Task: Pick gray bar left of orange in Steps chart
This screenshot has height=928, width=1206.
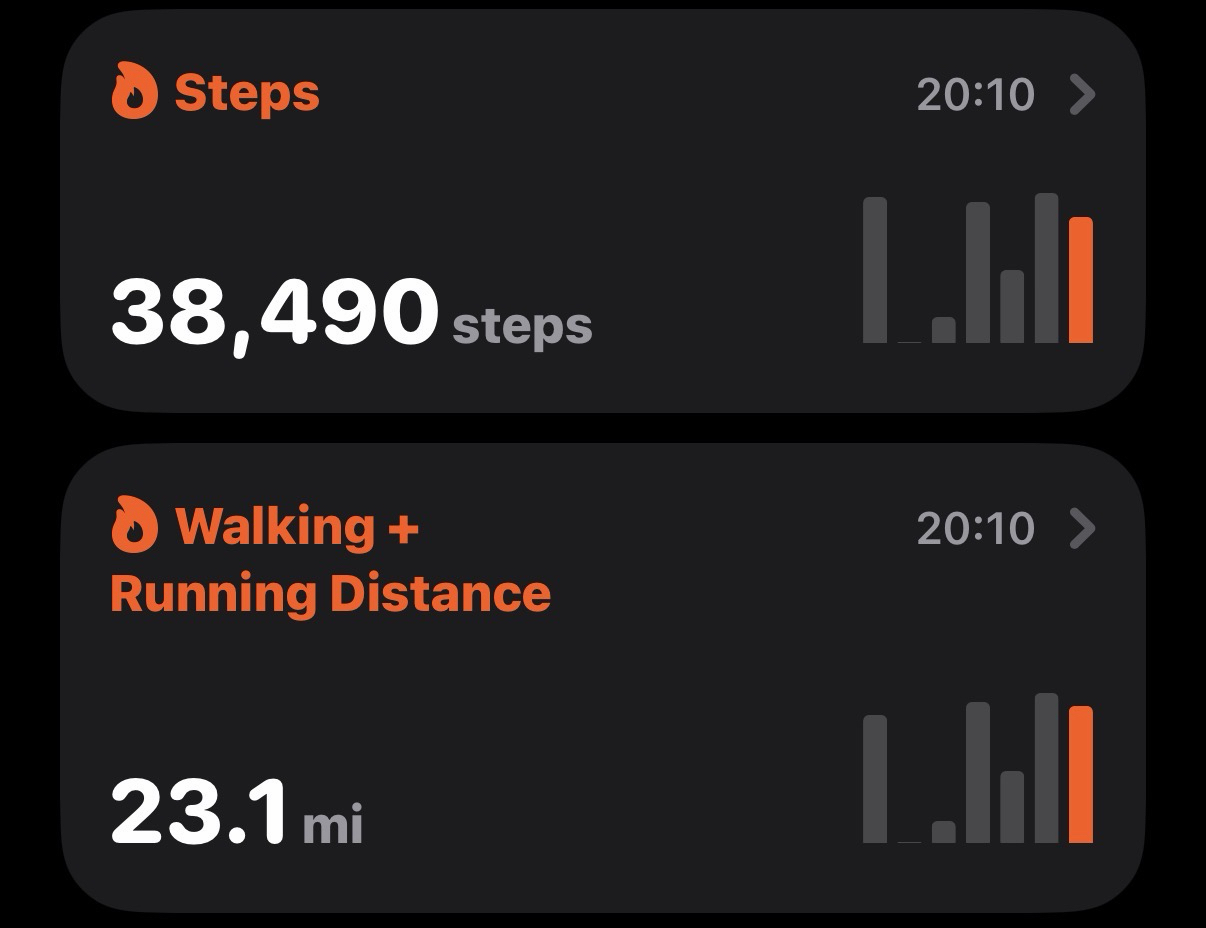Action: click(x=1047, y=268)
